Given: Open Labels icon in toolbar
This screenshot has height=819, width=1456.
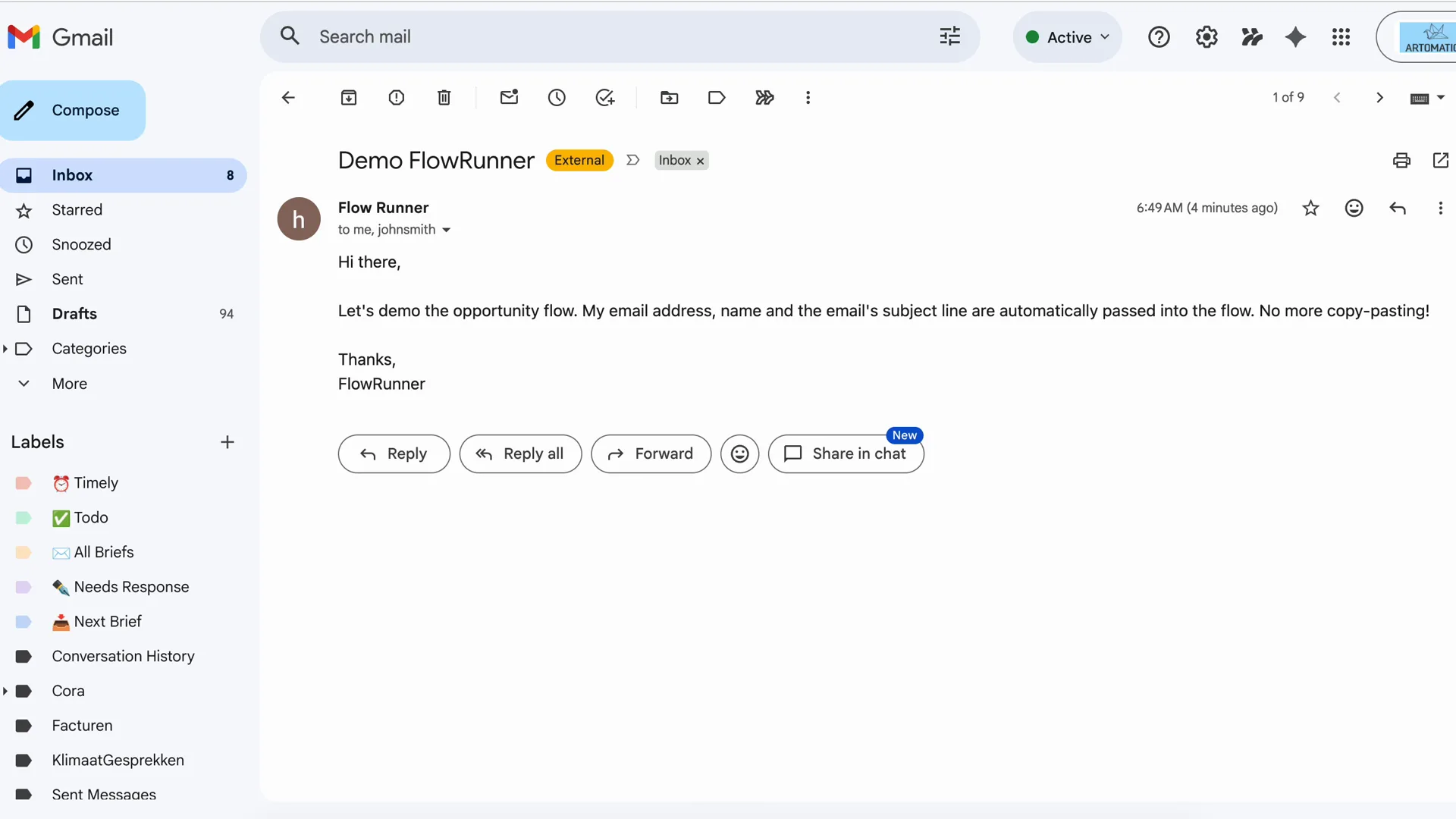Looking at the screenshot, I should pyautogui.click(x=717, y=98).
